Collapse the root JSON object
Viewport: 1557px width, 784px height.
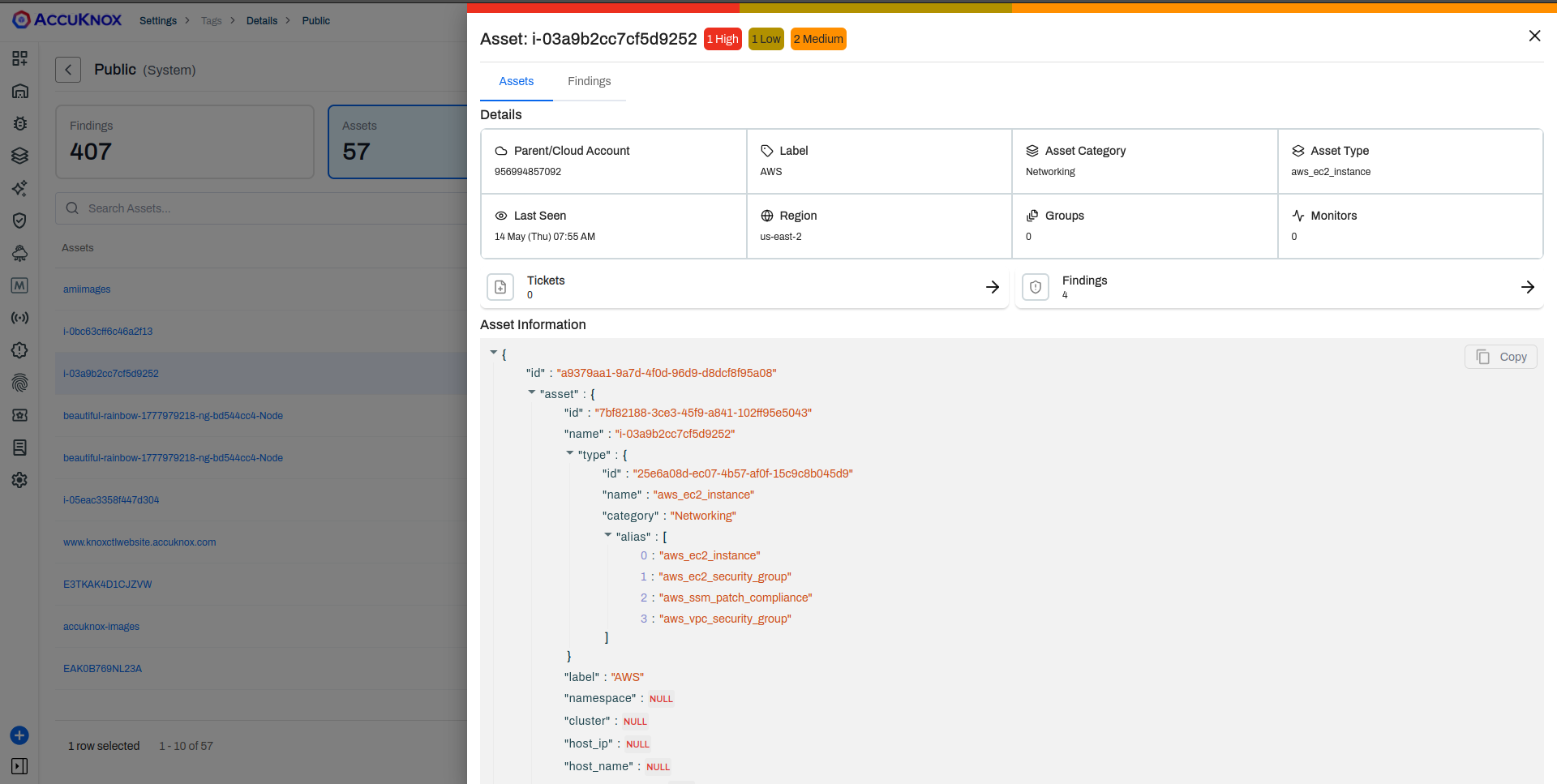coord(493,353)
